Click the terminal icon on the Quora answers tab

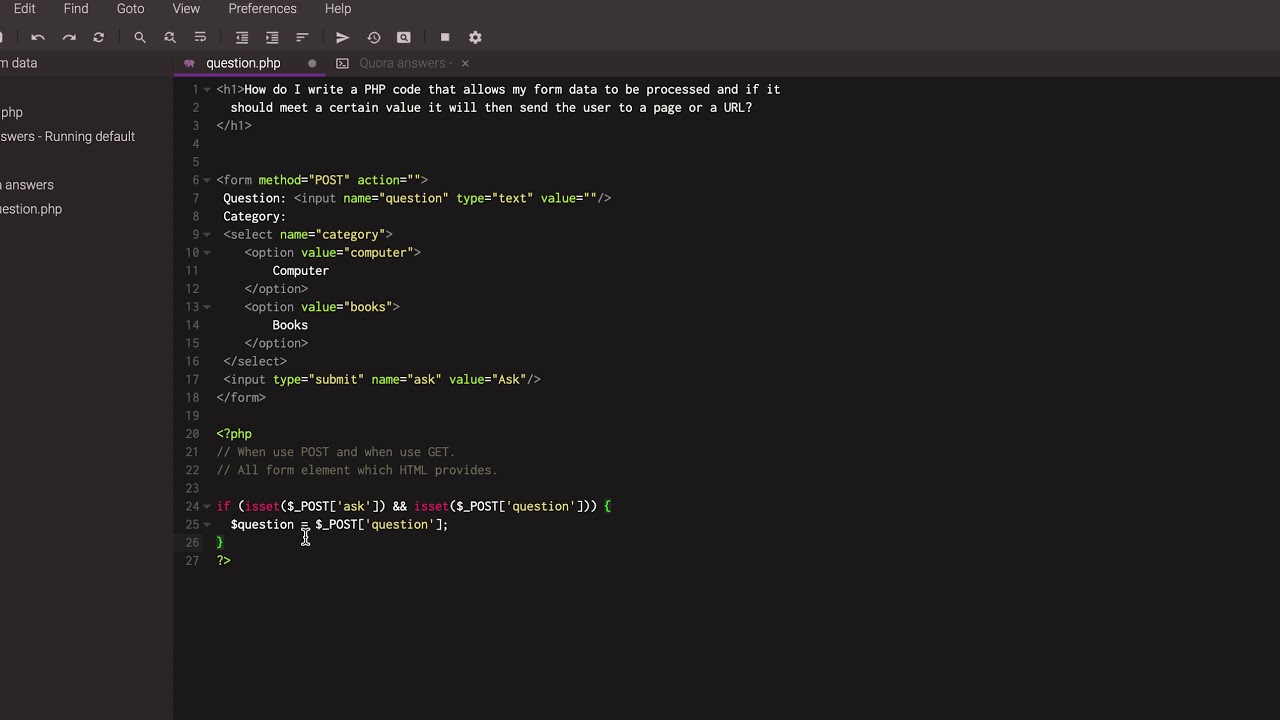[342, 63]
